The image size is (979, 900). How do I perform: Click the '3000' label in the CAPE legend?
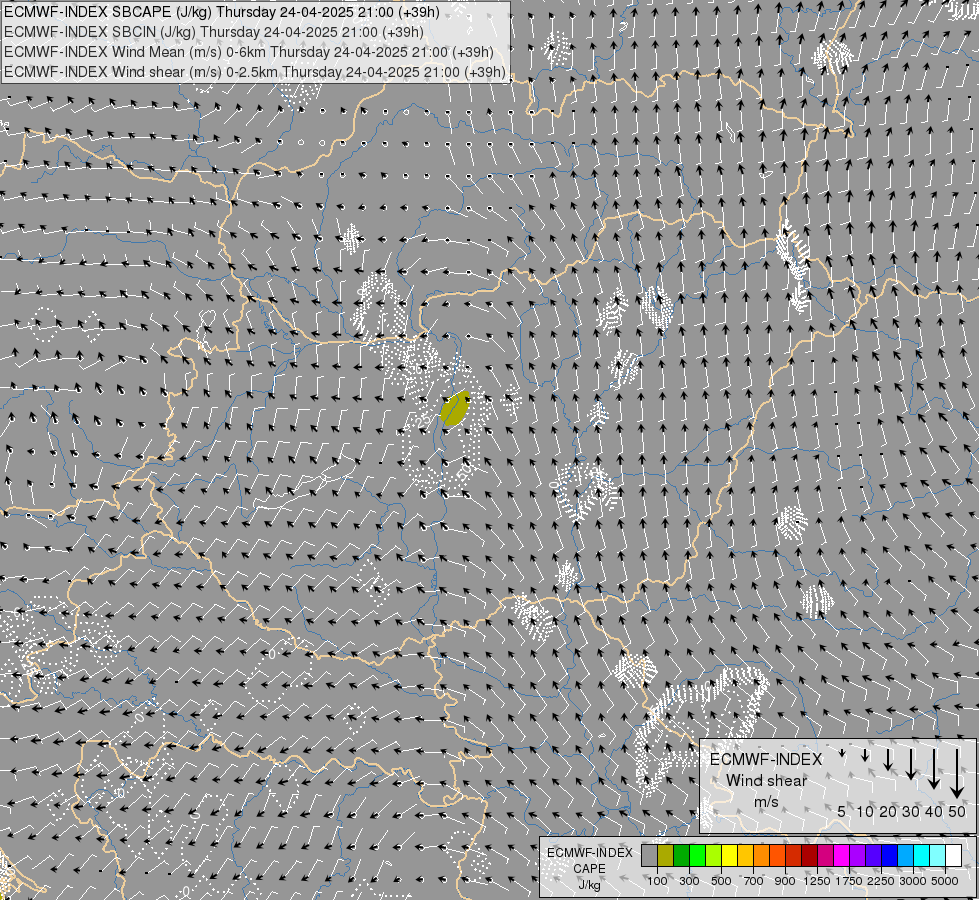[913, 881]
